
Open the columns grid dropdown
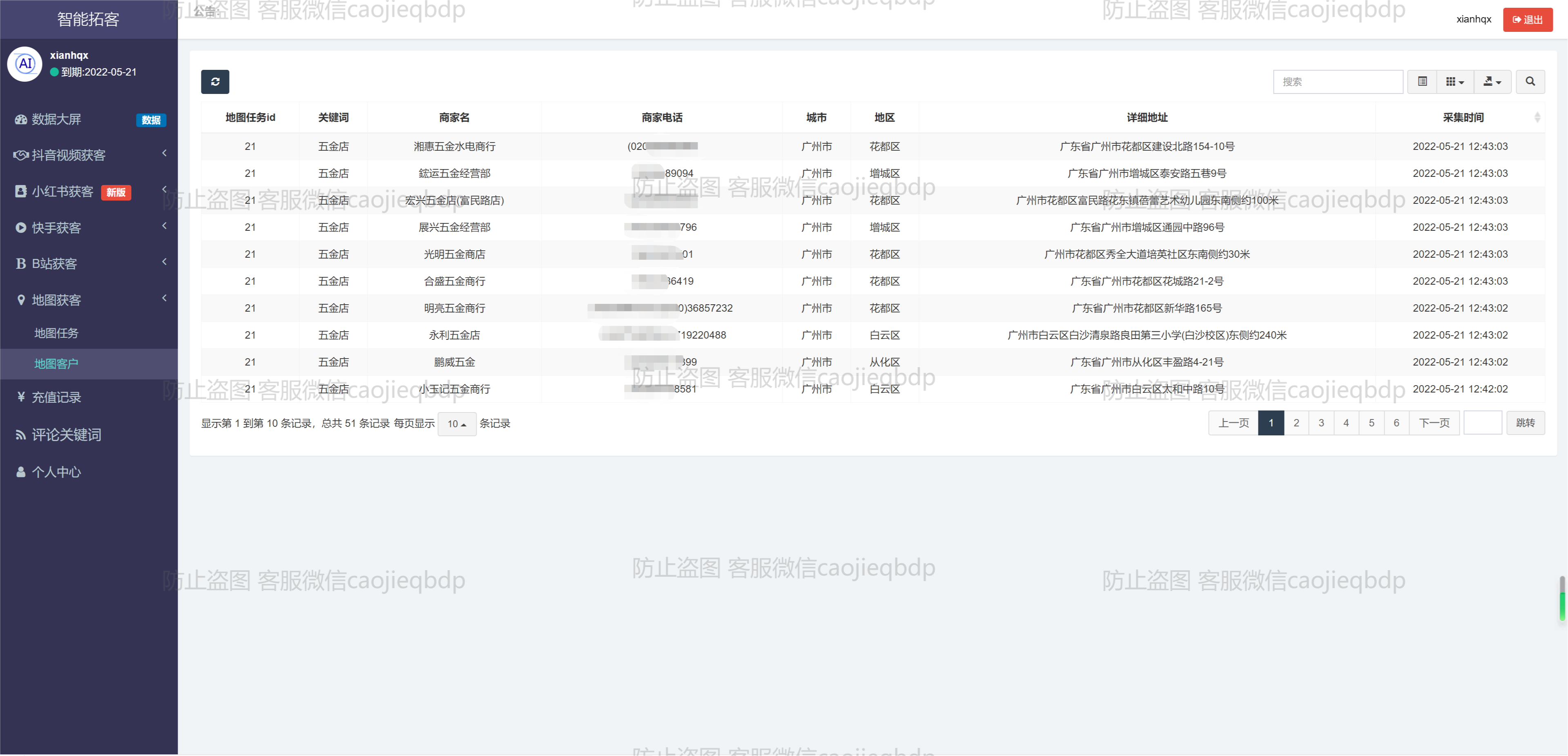(x=1454, y=82)
